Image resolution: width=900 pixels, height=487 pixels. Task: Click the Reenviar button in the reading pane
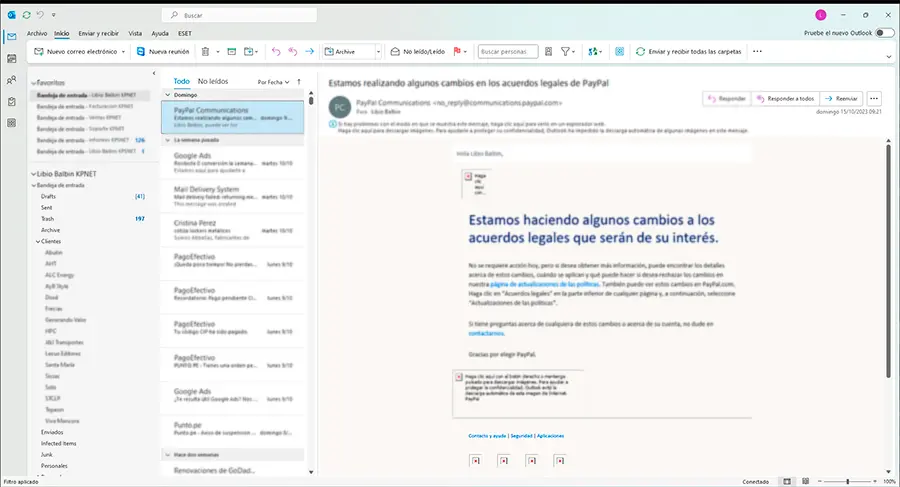(841, 99)
